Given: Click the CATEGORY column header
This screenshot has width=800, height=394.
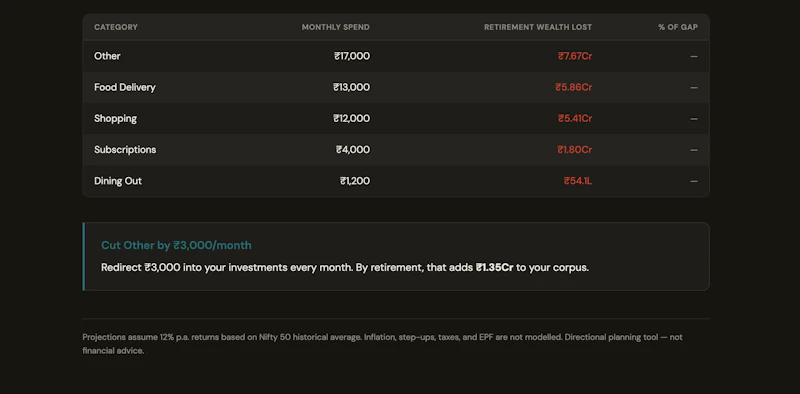Looking at the screenshot, I should (116, 27).
